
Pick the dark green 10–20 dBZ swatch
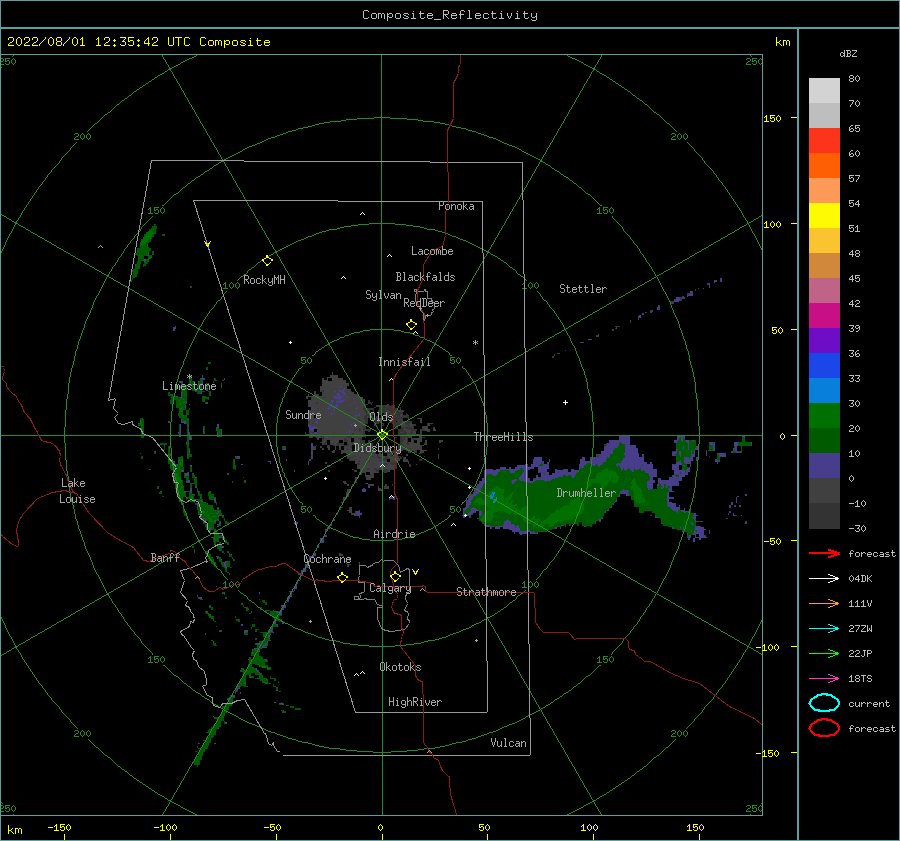(x=824, y=441)
